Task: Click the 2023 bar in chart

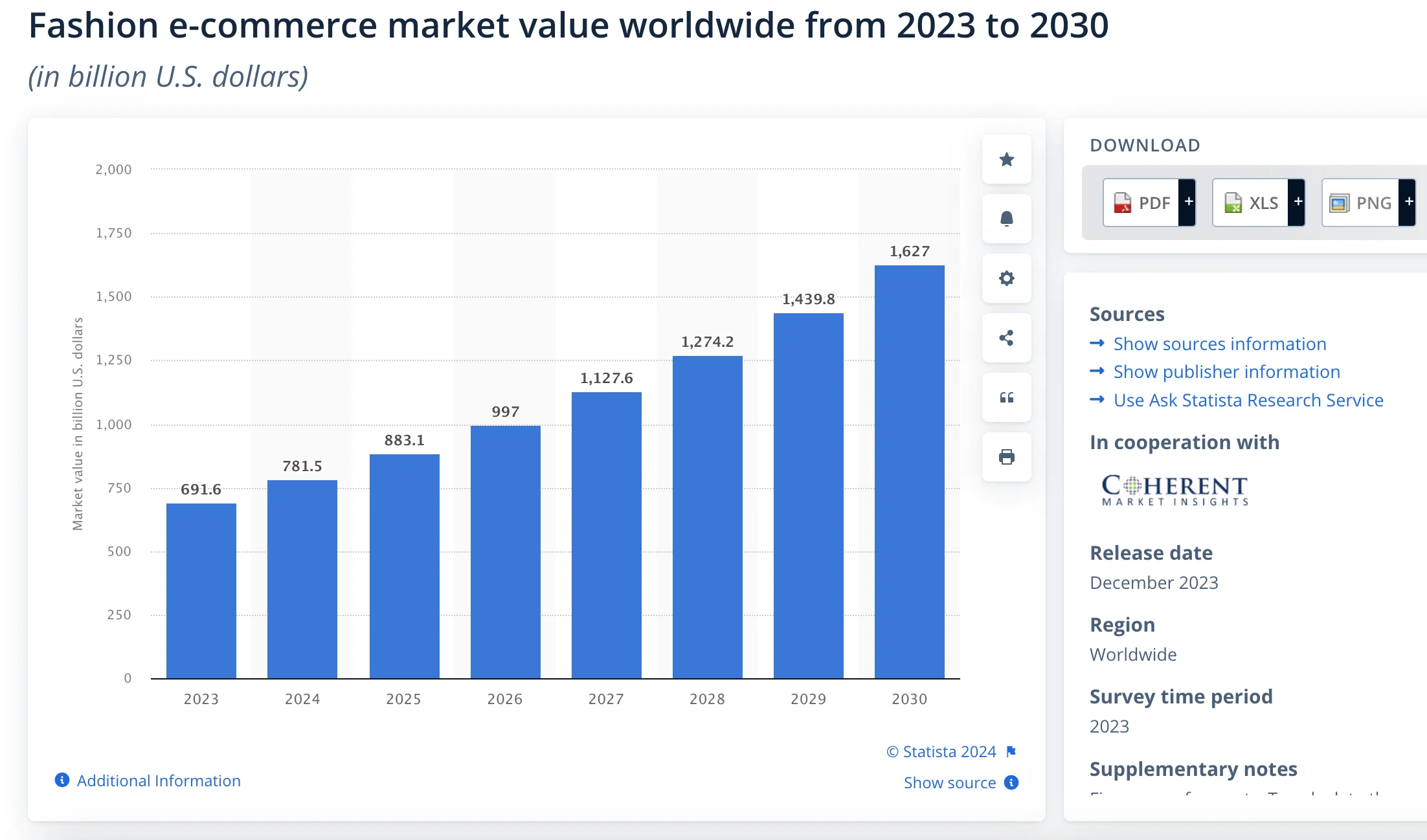Action: coord(201,591)
